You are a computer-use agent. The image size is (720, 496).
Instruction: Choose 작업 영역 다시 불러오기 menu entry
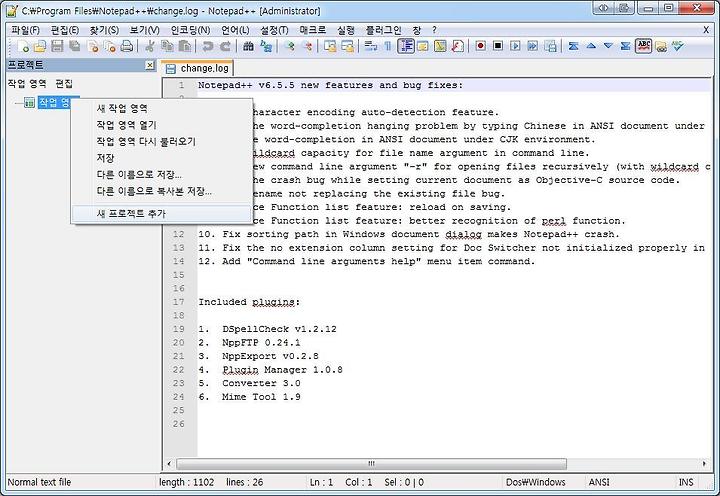coord(162,141)
